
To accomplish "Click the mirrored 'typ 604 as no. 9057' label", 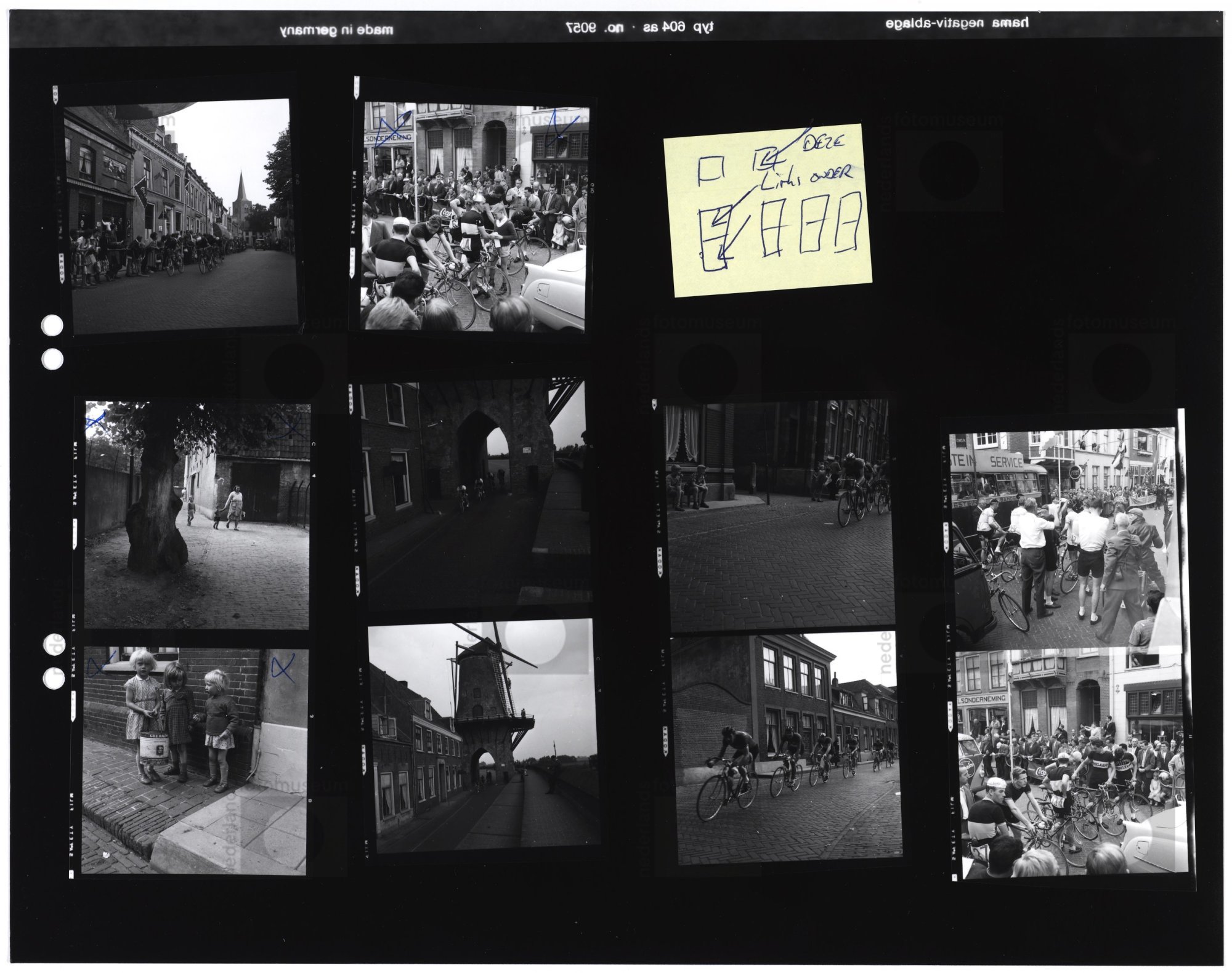I will pyautogui.click(x=641, y=28).
